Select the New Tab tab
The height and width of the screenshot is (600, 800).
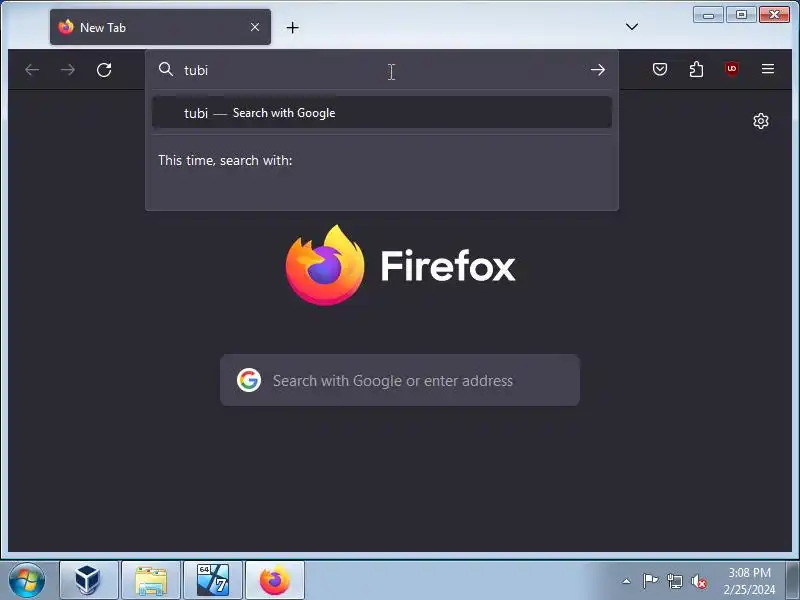click(160, 27)
